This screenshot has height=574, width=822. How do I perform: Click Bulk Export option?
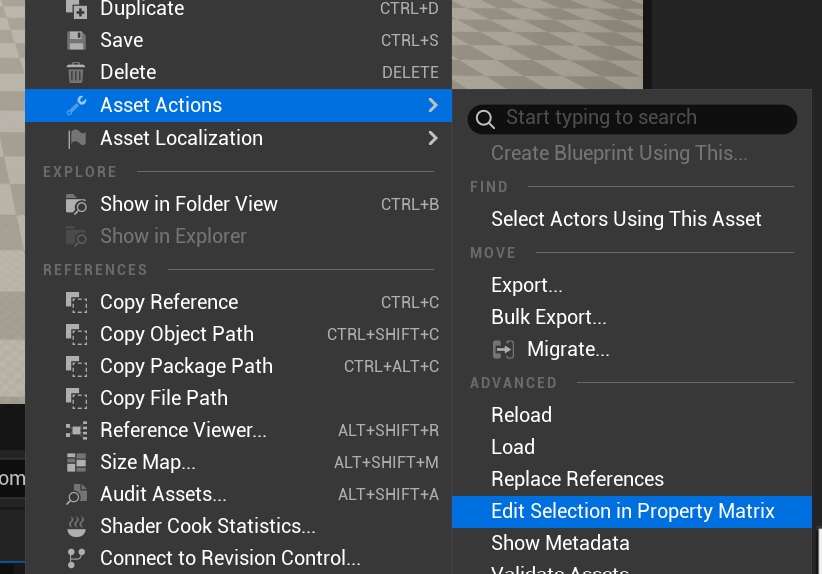point(549,317)
